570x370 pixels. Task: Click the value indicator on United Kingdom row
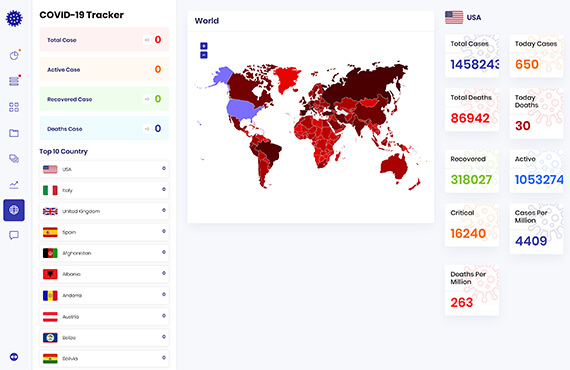click(164, 210)
